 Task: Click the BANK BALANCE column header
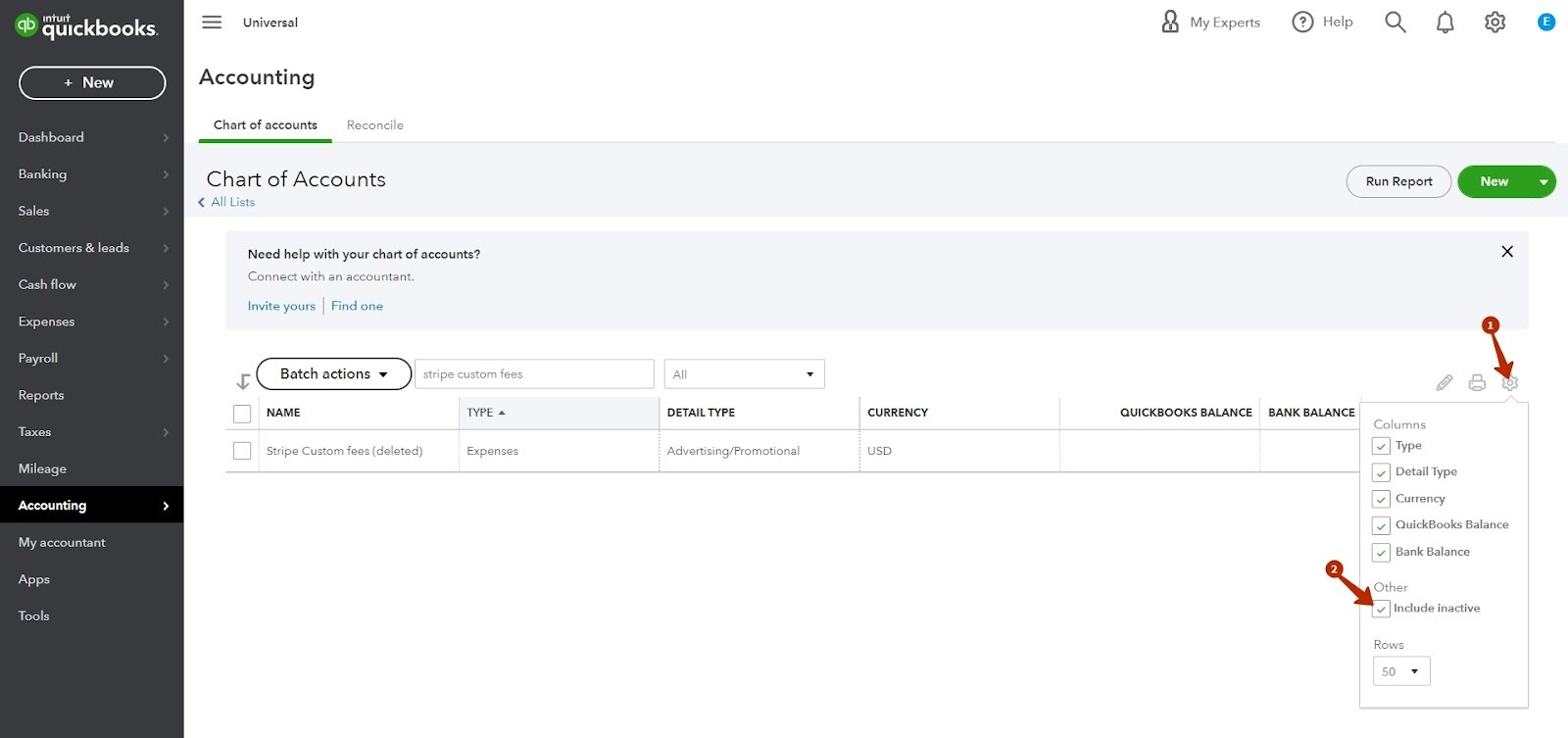(1311, 413)
